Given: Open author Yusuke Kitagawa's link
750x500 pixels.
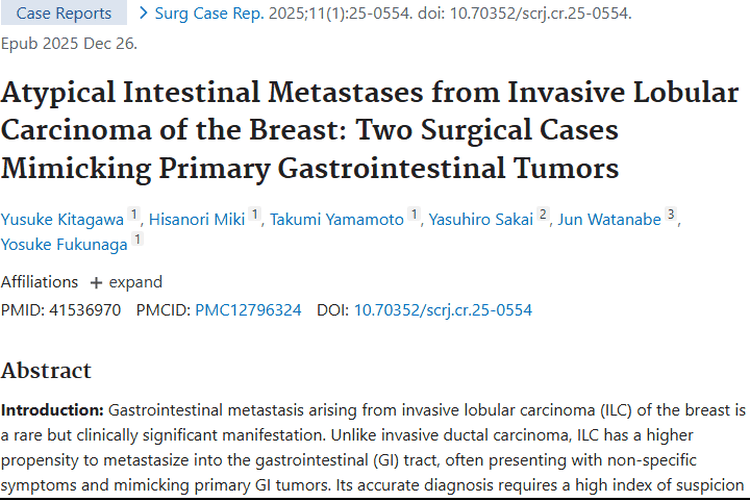Looking at the screenshot, I should pyautogui.click(x=62, y=219).
